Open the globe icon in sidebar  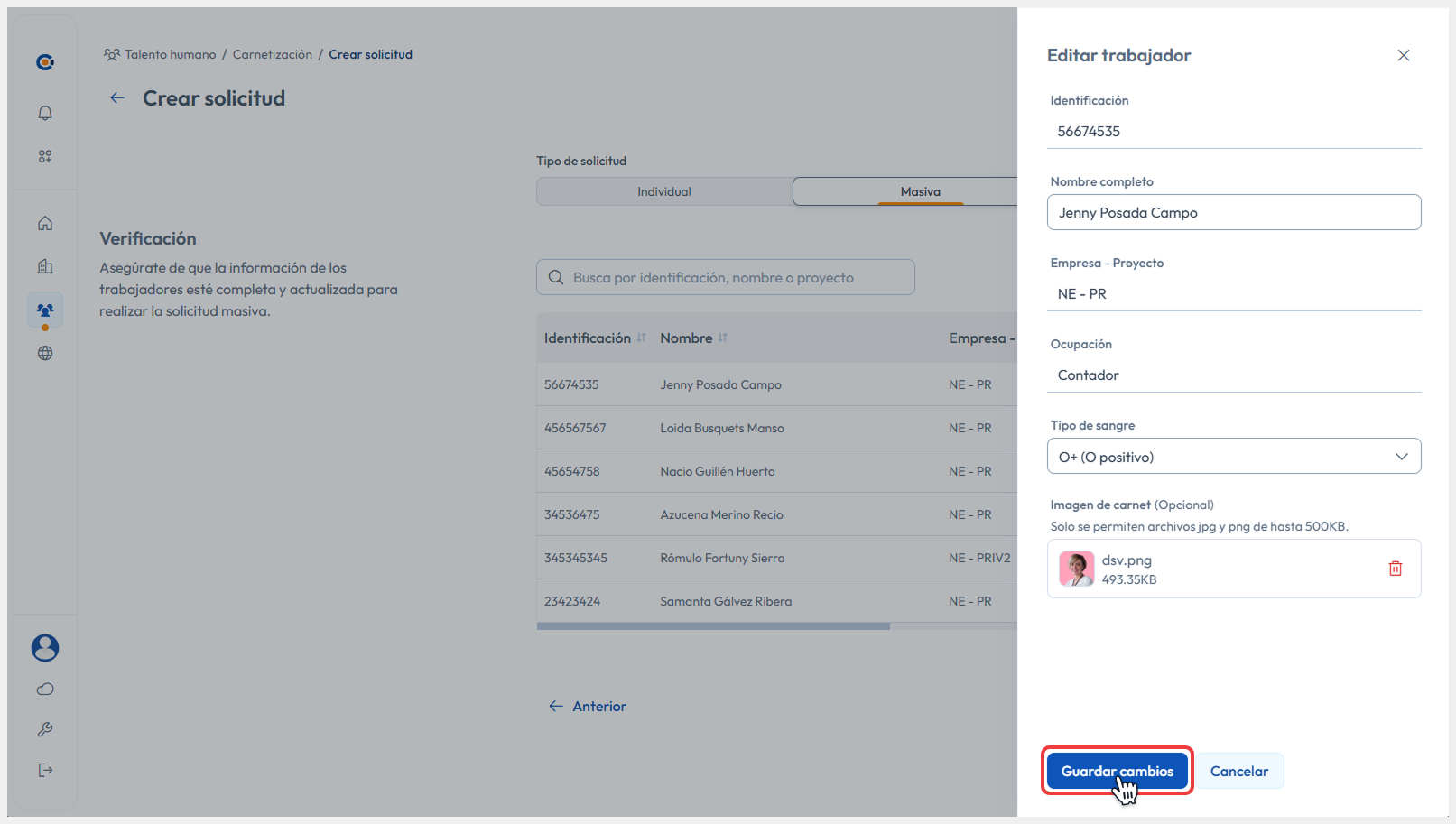[x=45, y=353]
